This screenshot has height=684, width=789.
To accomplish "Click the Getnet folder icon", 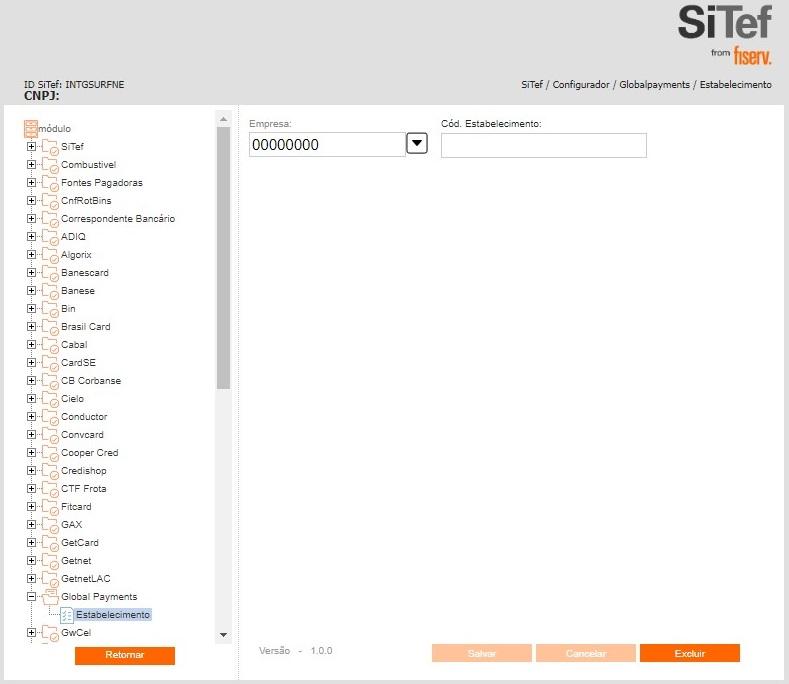I will [x=50, y=561].
